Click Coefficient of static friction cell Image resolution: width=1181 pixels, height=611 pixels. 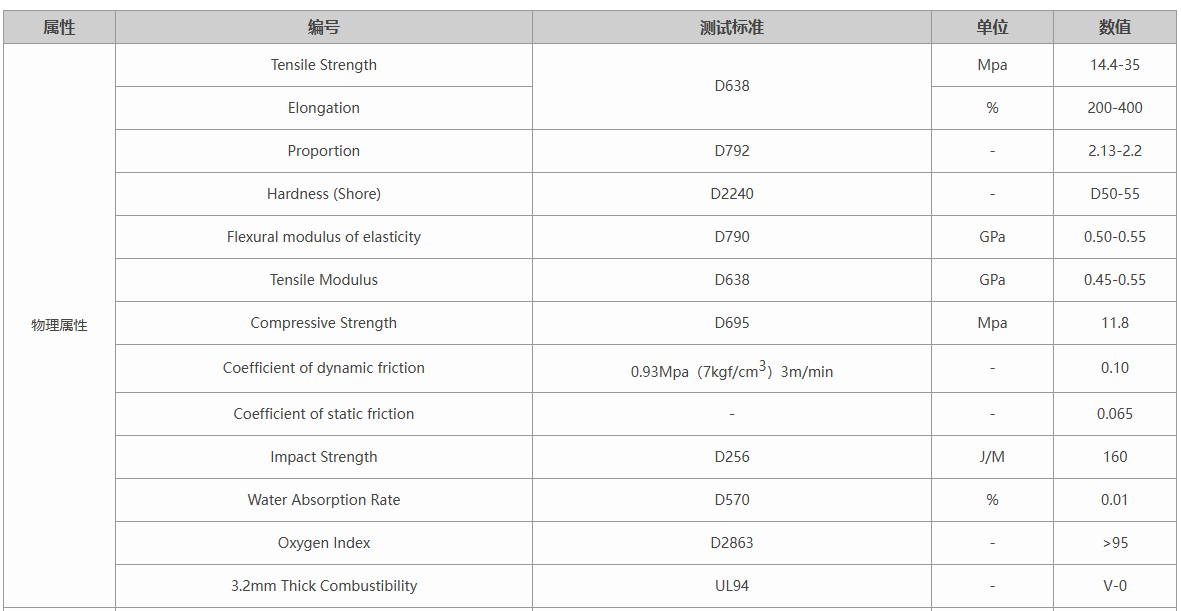click(323, 414)
